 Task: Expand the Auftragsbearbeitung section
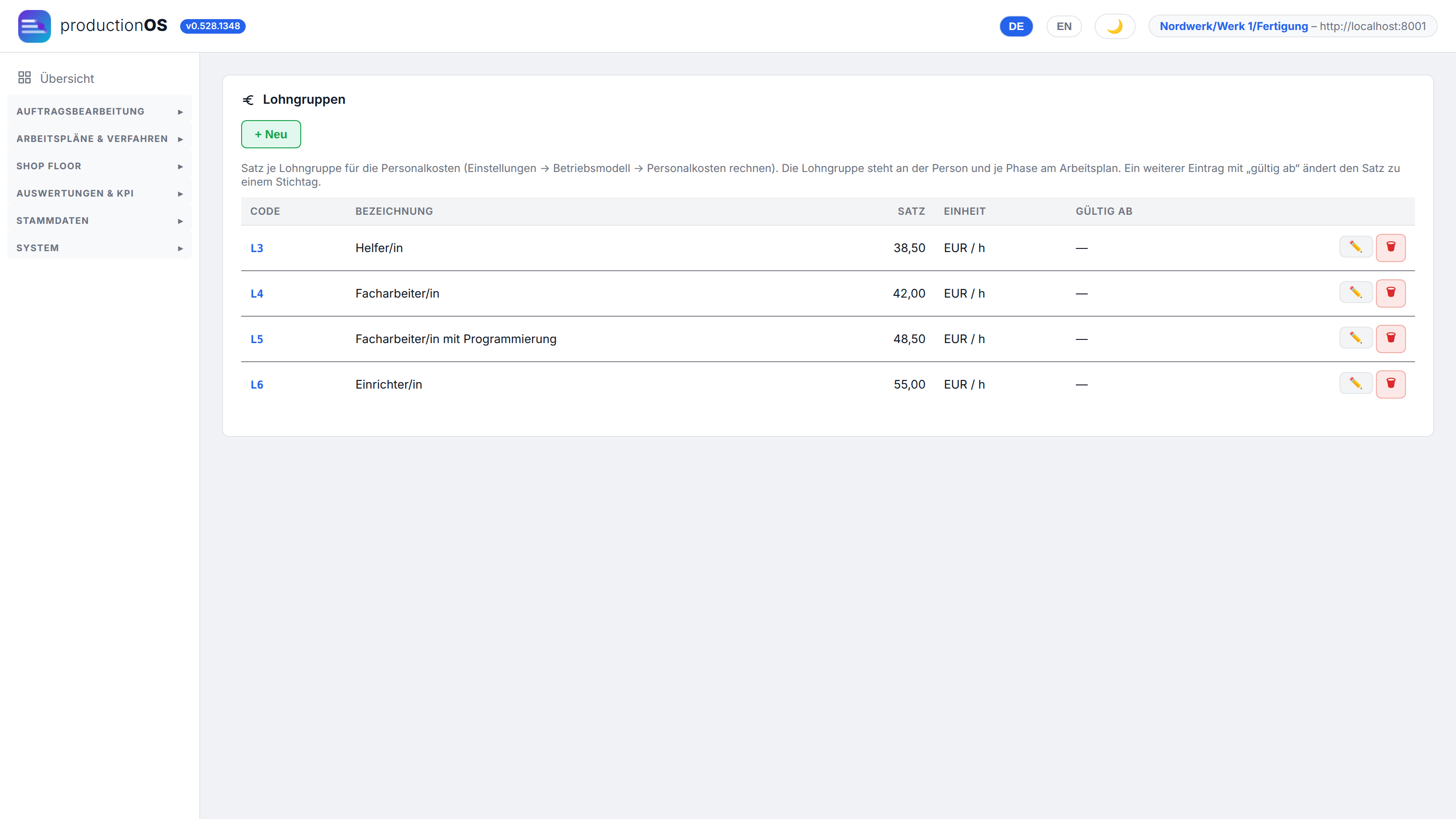tap(100, 111)
